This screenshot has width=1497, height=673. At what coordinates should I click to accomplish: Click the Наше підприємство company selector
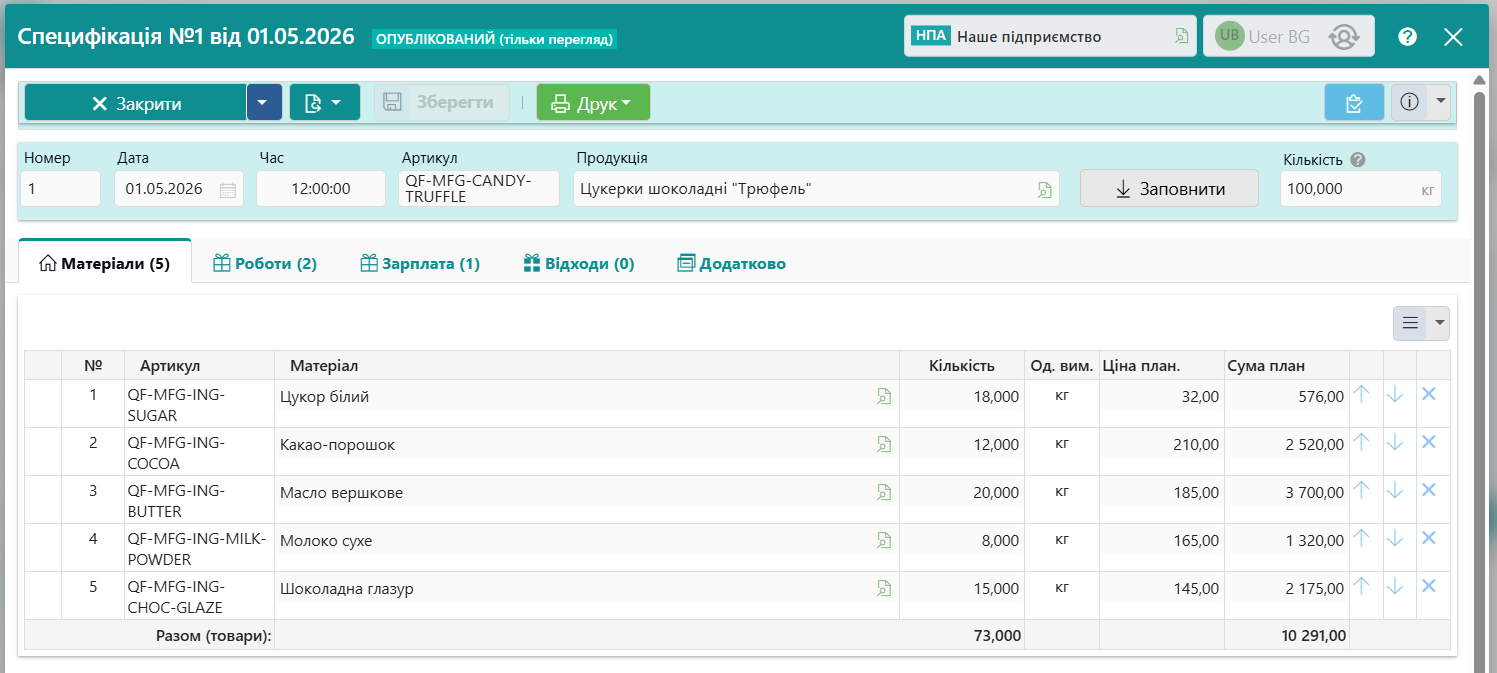pyautogui.click(x=1050, y=37)
